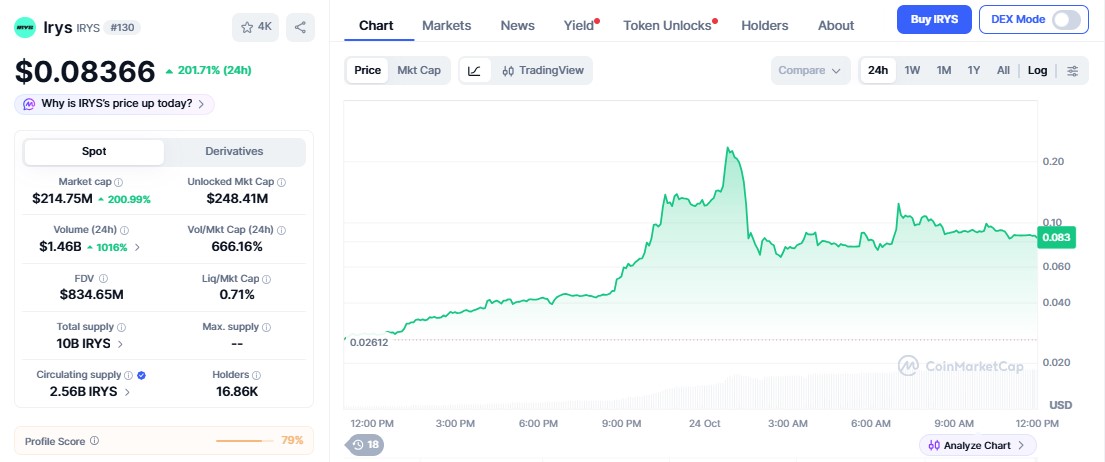This screenshot has width=1105, height=462.
Task: Click Unlocked Mkt Cap info icon
Action: 281,182
